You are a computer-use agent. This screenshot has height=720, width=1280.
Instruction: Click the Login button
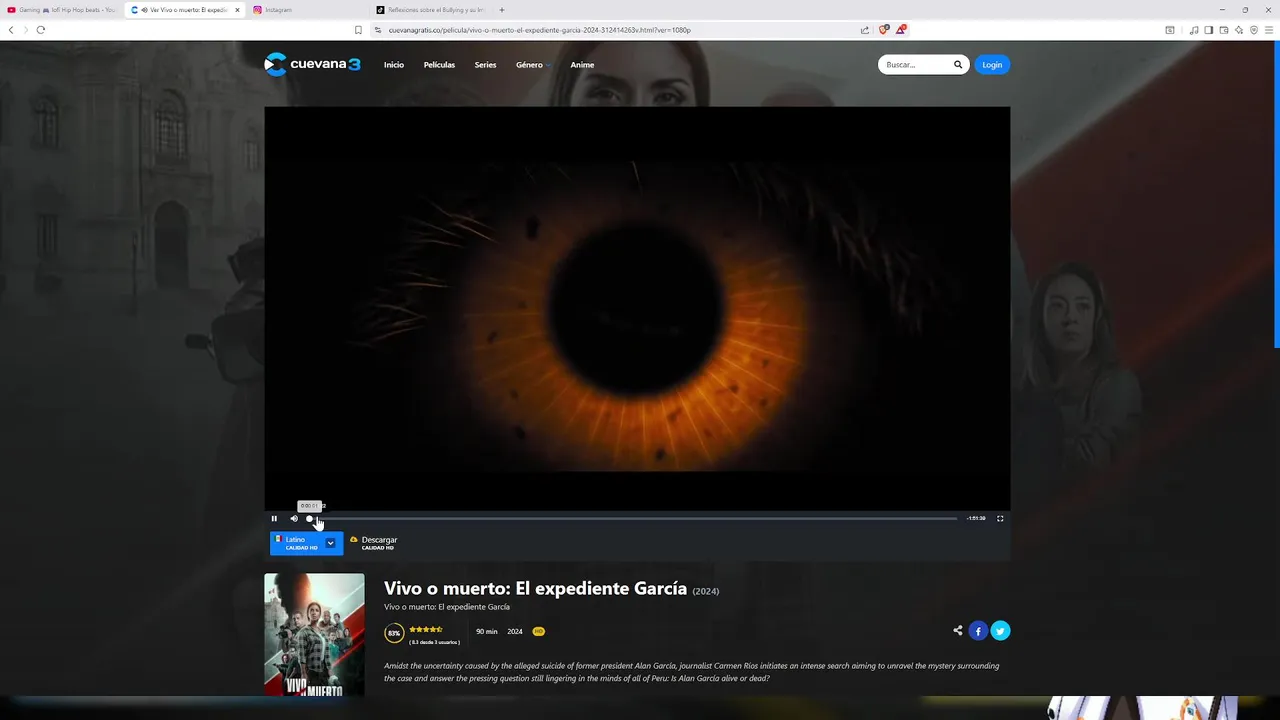(x=992, y=65)
